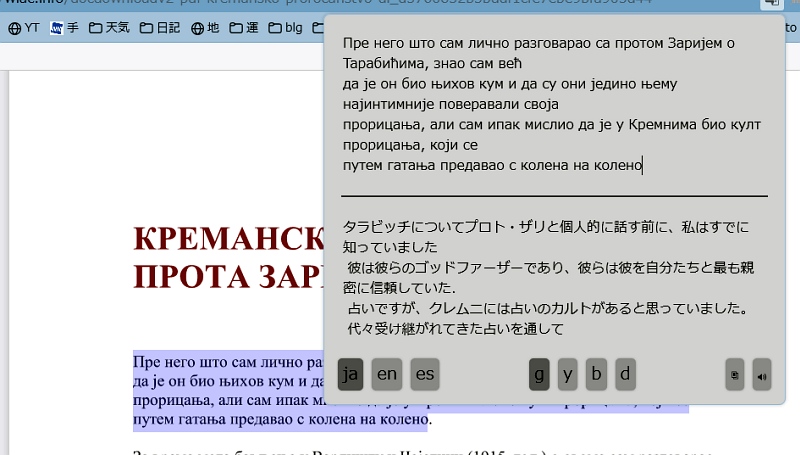Select the 'g' translation engine
The width and height of the screenshot is (800, 455).
click(539, 374)
